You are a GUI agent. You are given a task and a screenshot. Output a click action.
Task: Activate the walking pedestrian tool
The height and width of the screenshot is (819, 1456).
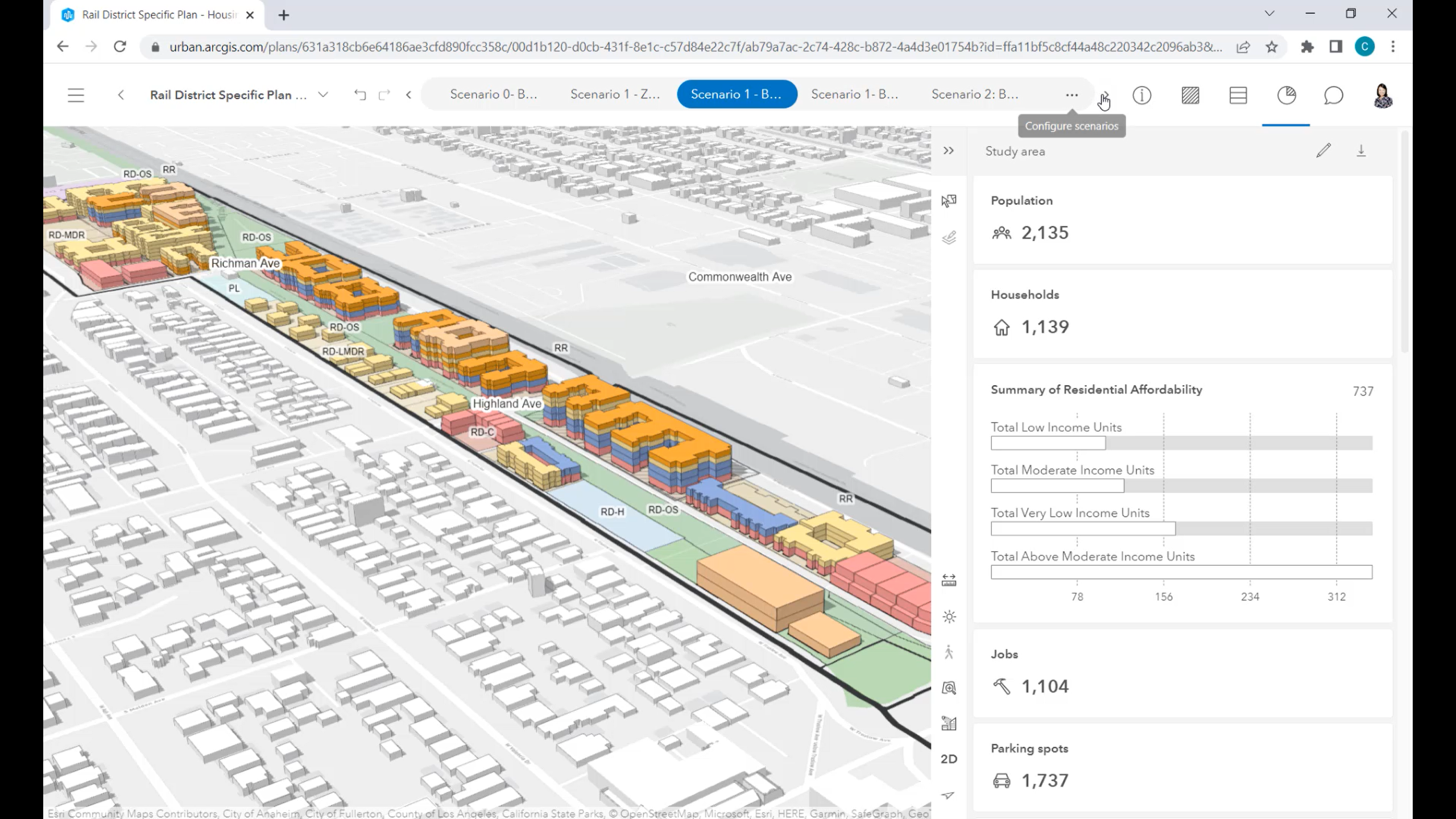coord(949,652)
